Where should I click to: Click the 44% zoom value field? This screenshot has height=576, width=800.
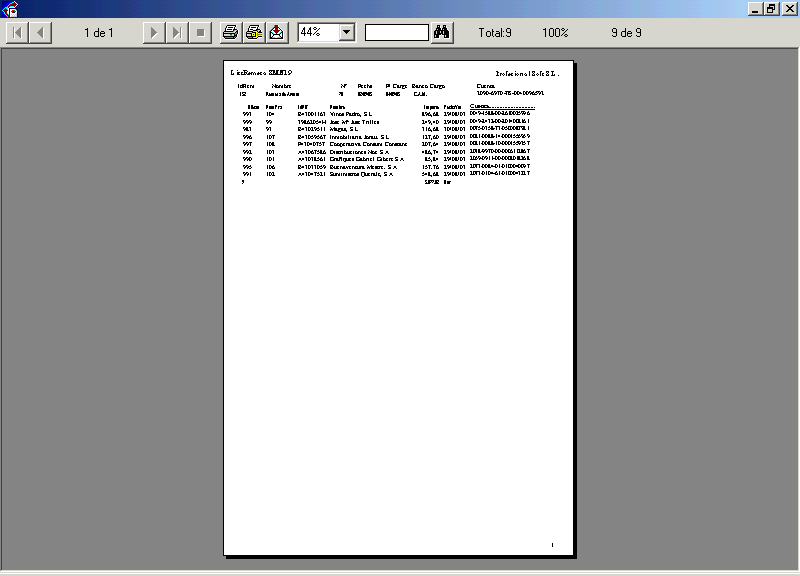[318, 33]
